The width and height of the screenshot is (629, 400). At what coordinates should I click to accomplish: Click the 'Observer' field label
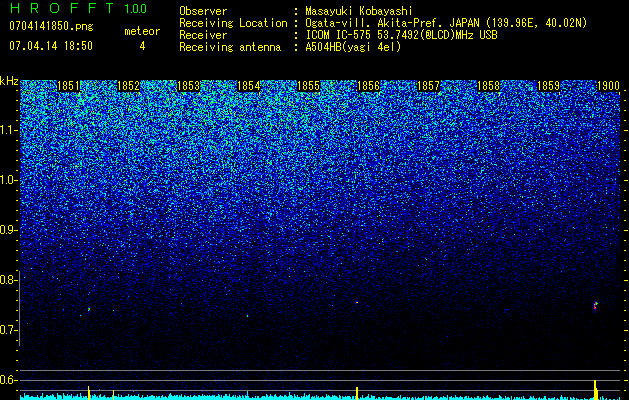point(203,11)
